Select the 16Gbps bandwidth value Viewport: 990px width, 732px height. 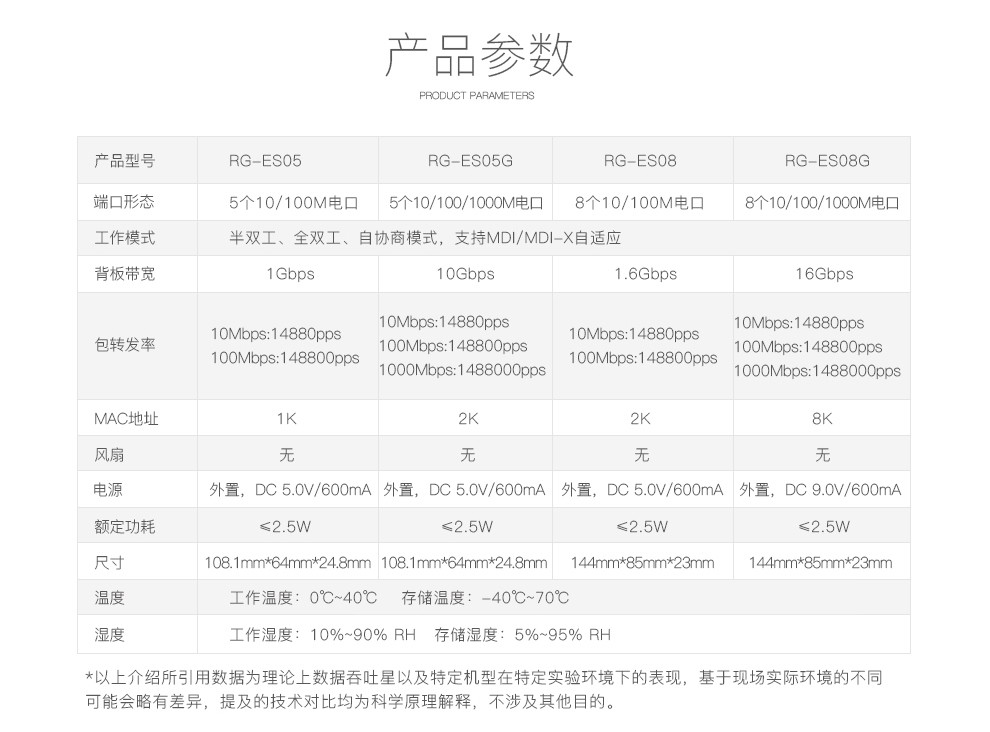tap(820, 274)
